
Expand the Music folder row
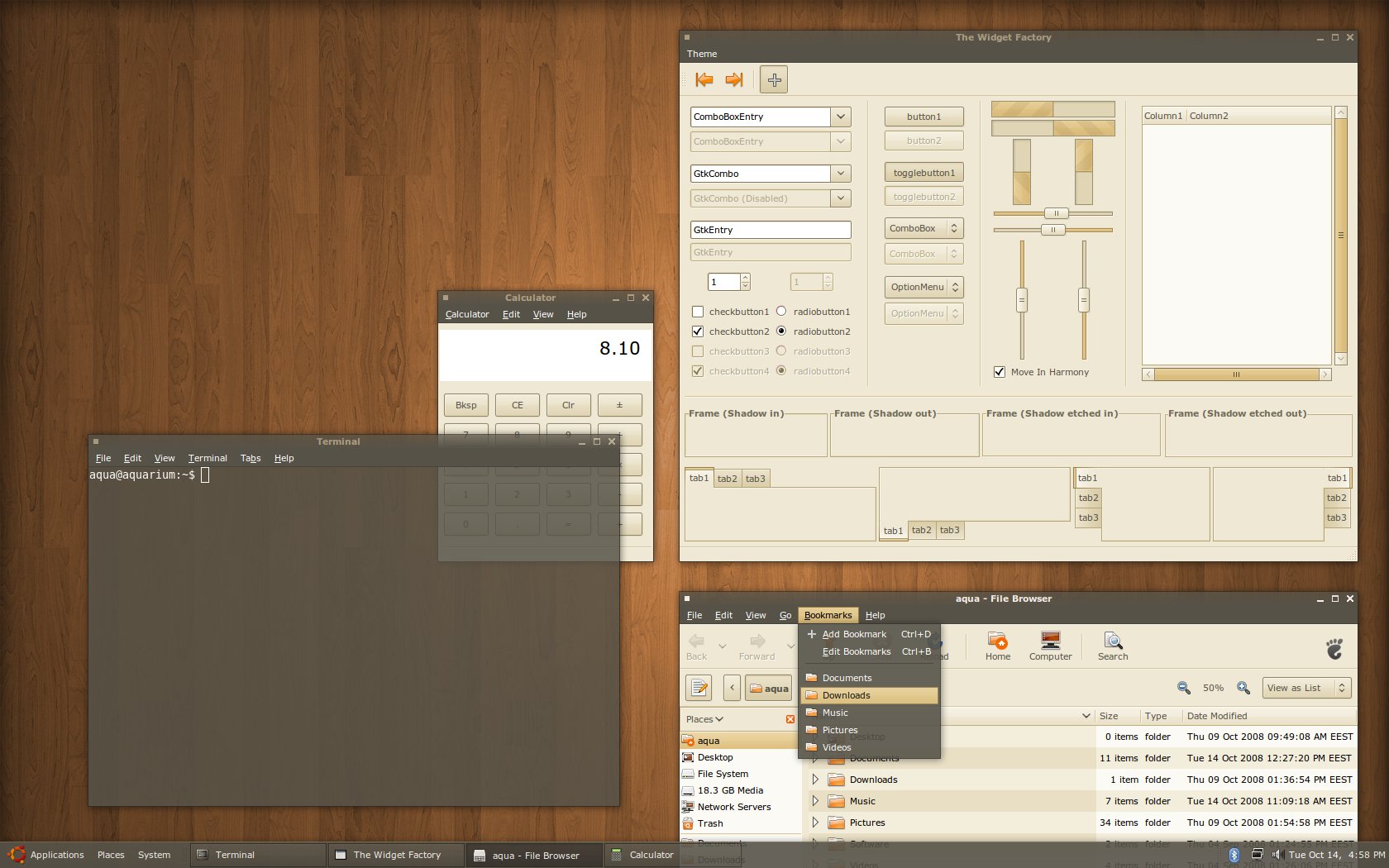[x=815, y=801]
